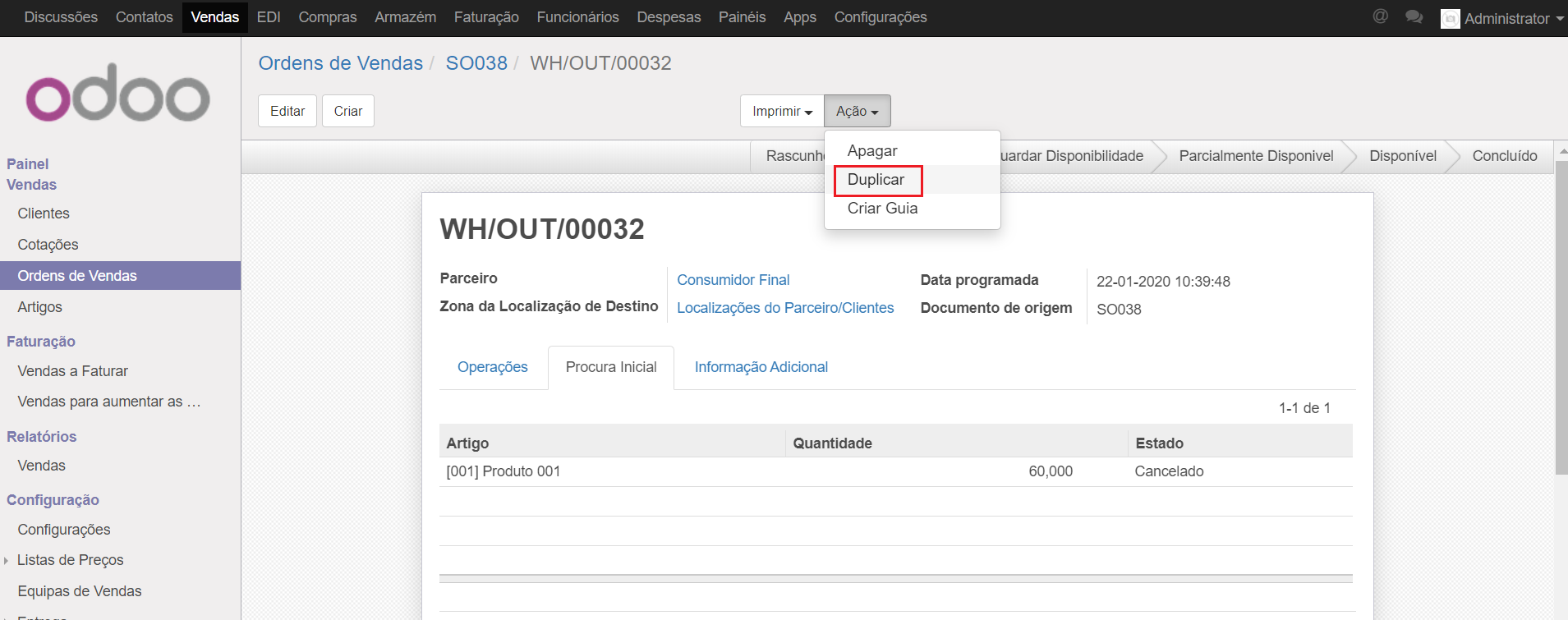Open the Imprimir dropdown
Viewport: 1568px width, 620px height.
(781, 111)
